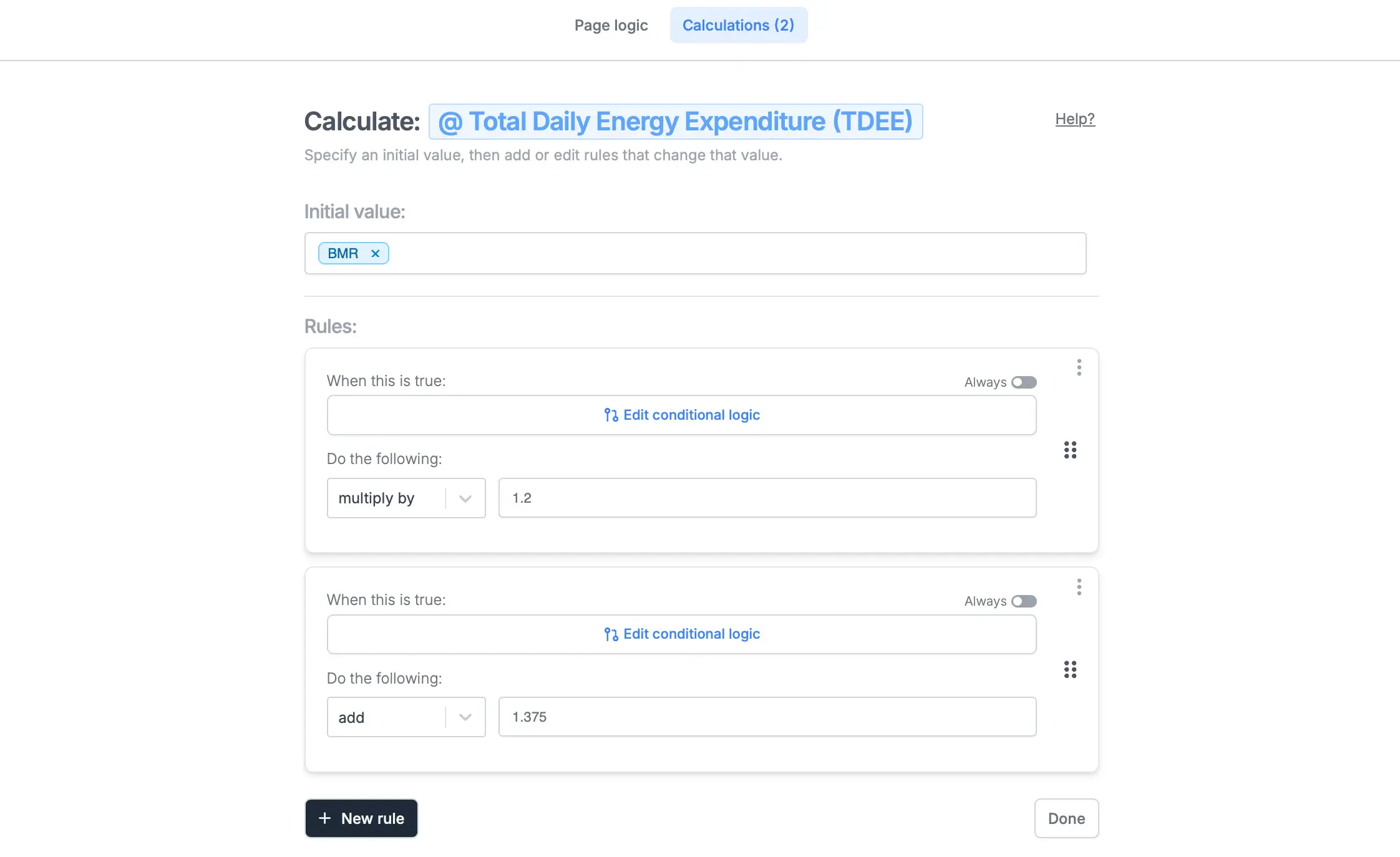Click drag handle on add rule
Screen dimensions: 1400x857
point(1070,669)
